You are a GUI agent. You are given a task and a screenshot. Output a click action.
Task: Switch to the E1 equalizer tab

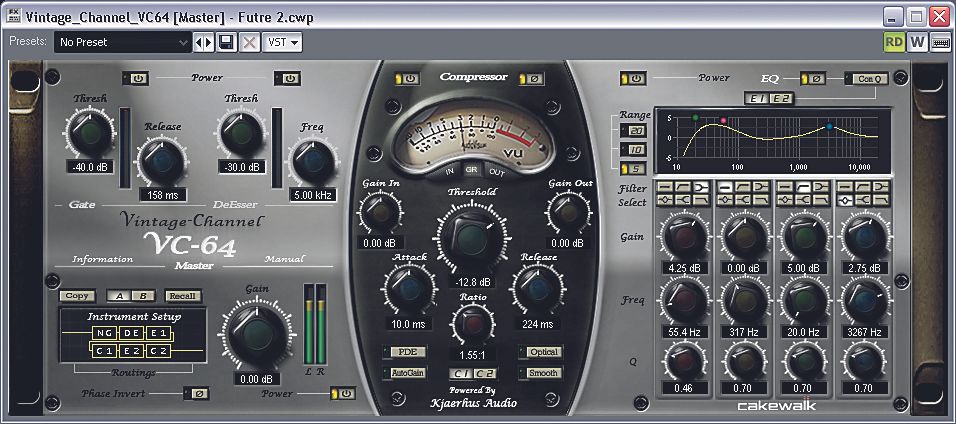coord(757,98)
